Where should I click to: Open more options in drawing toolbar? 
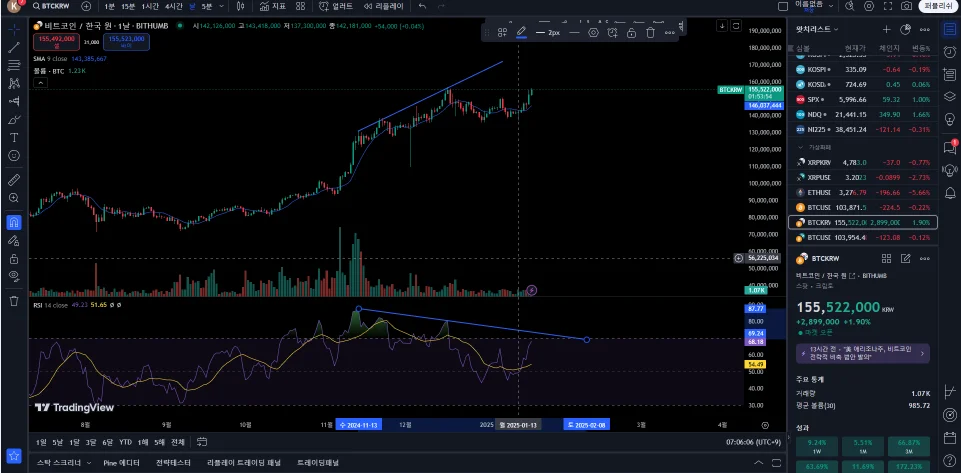pyautogui.click(x=669, y=32)
